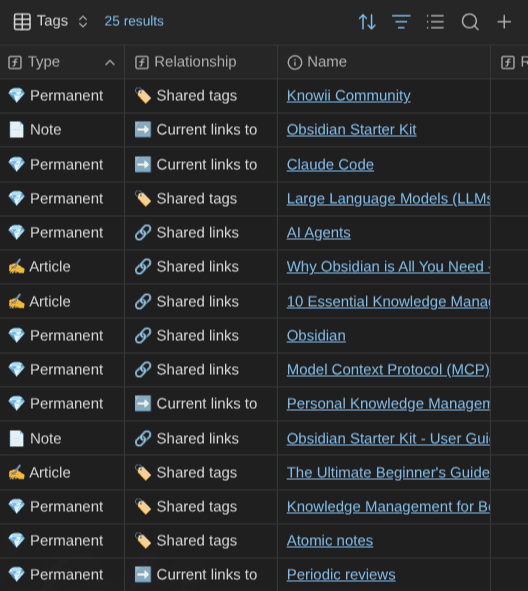The height and width of the screenshot is (591, 528).
Task: Select 'Permanent' type in Claude Code row
Action: 66,164
